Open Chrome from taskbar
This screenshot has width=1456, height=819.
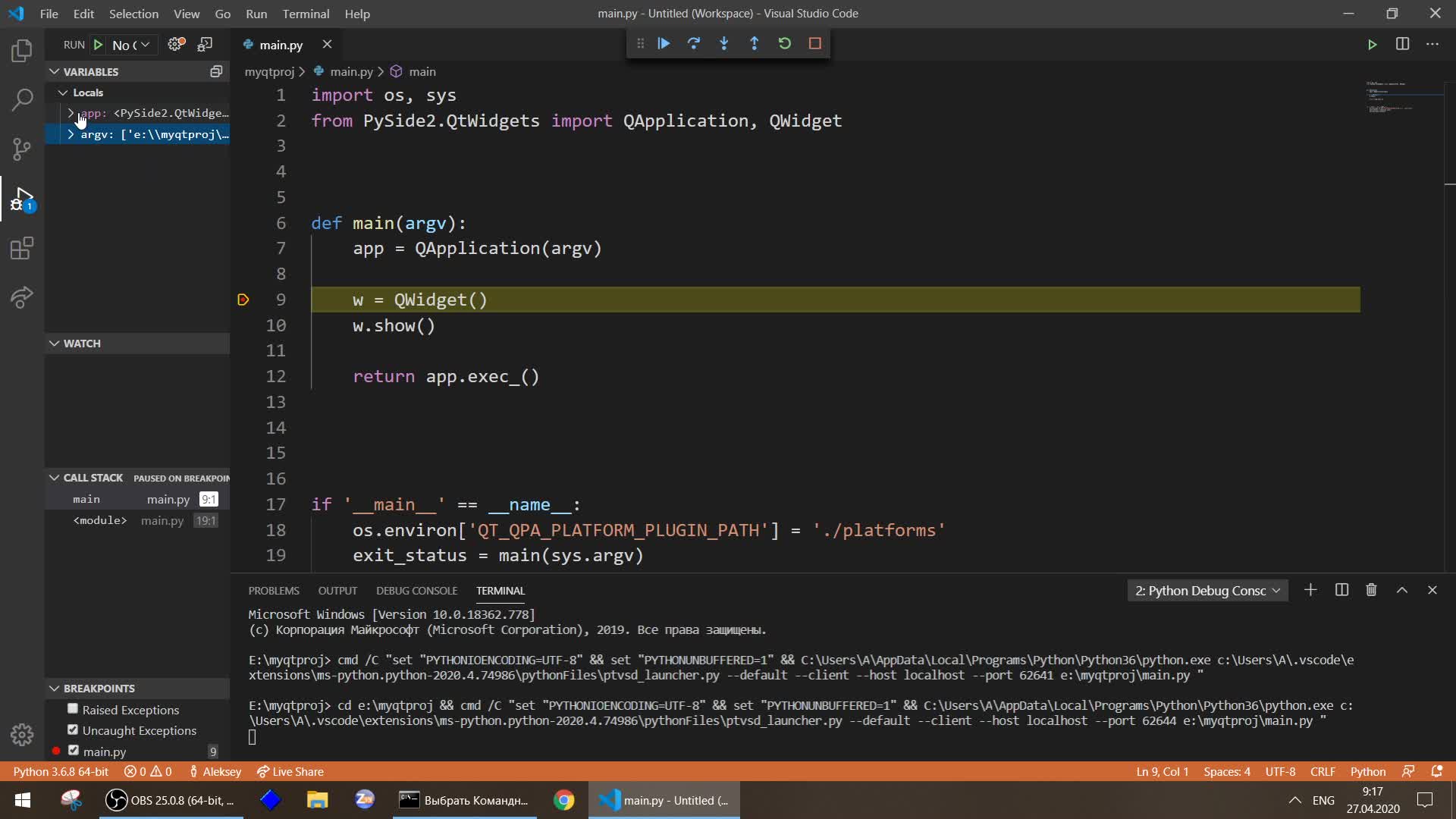pyautogui.click(x=563, y=800)
